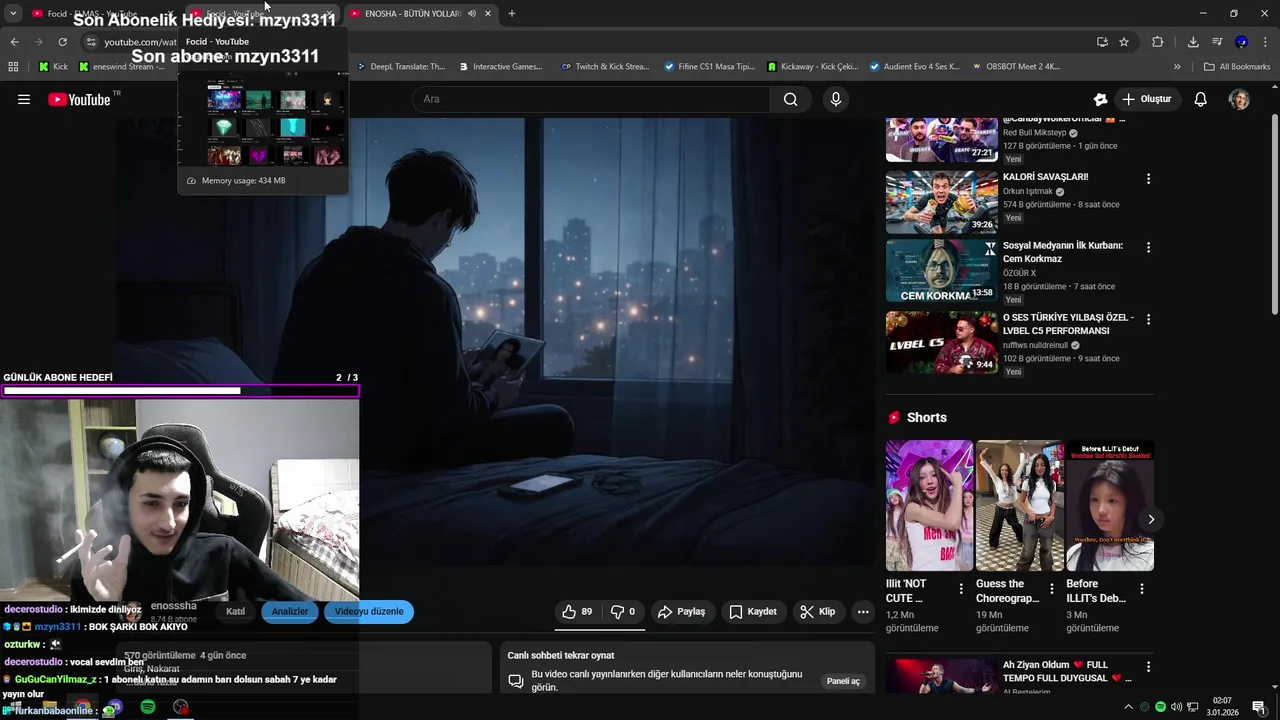Open KALORİ SAVAŞLARI!! video thumbnail
Viewport: 1280px width, 720px height.
(x=941, y=202)
